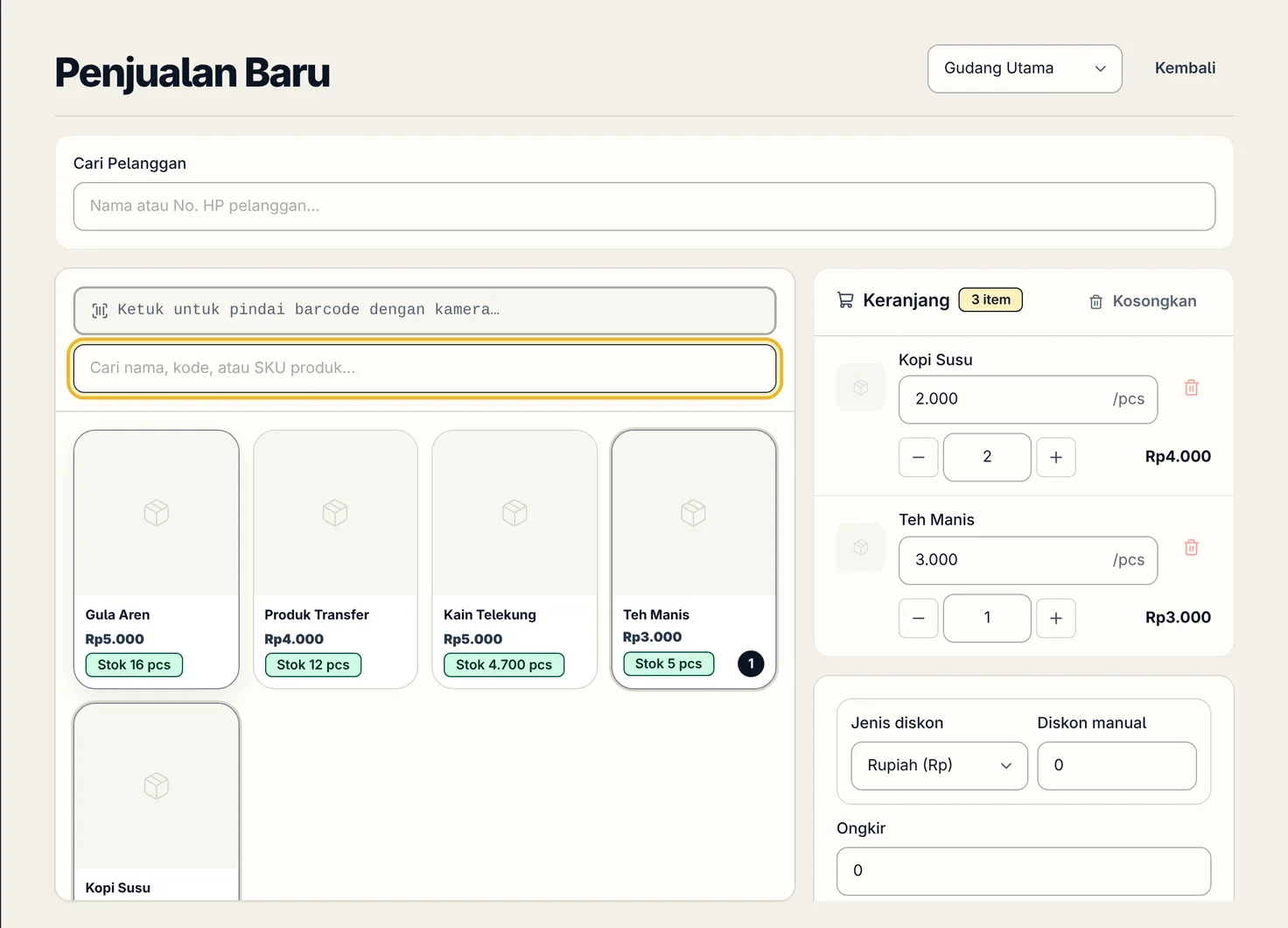Screen dimensions: 1288x928
Task: Click the quantity badge on Teh Manis card
Action: point(751,664)
